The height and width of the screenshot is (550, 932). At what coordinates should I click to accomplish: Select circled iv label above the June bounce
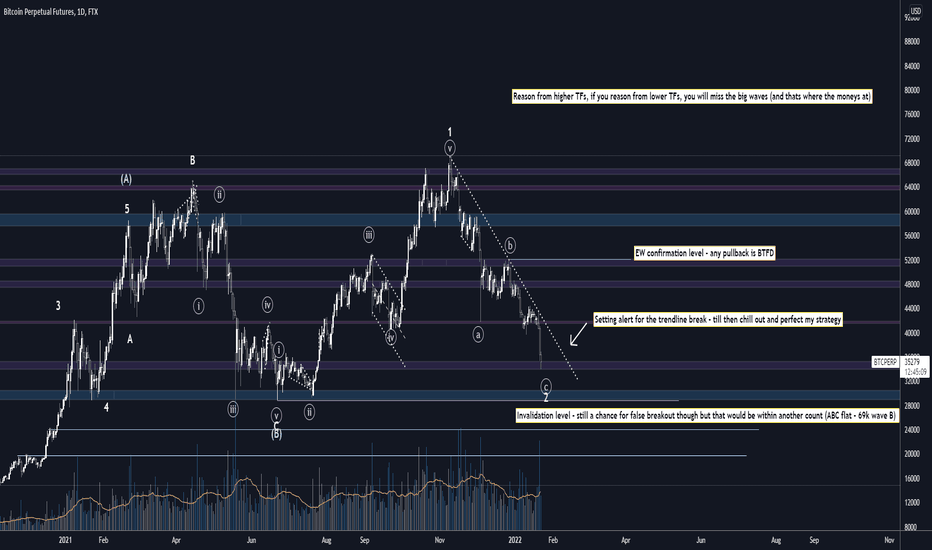point(267,305)
